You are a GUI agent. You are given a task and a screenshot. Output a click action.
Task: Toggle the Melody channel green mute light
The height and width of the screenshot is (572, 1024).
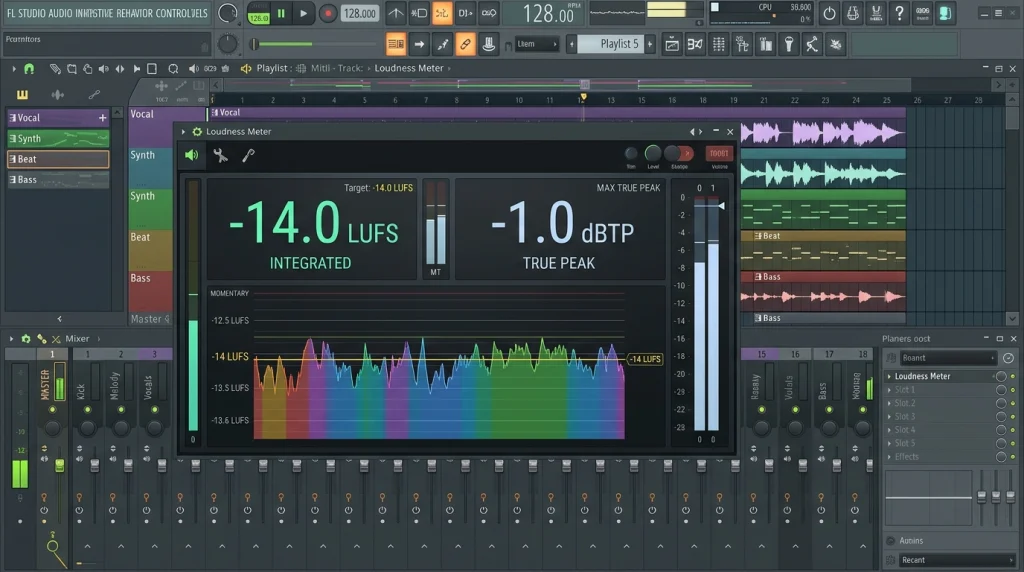point(121,409)
